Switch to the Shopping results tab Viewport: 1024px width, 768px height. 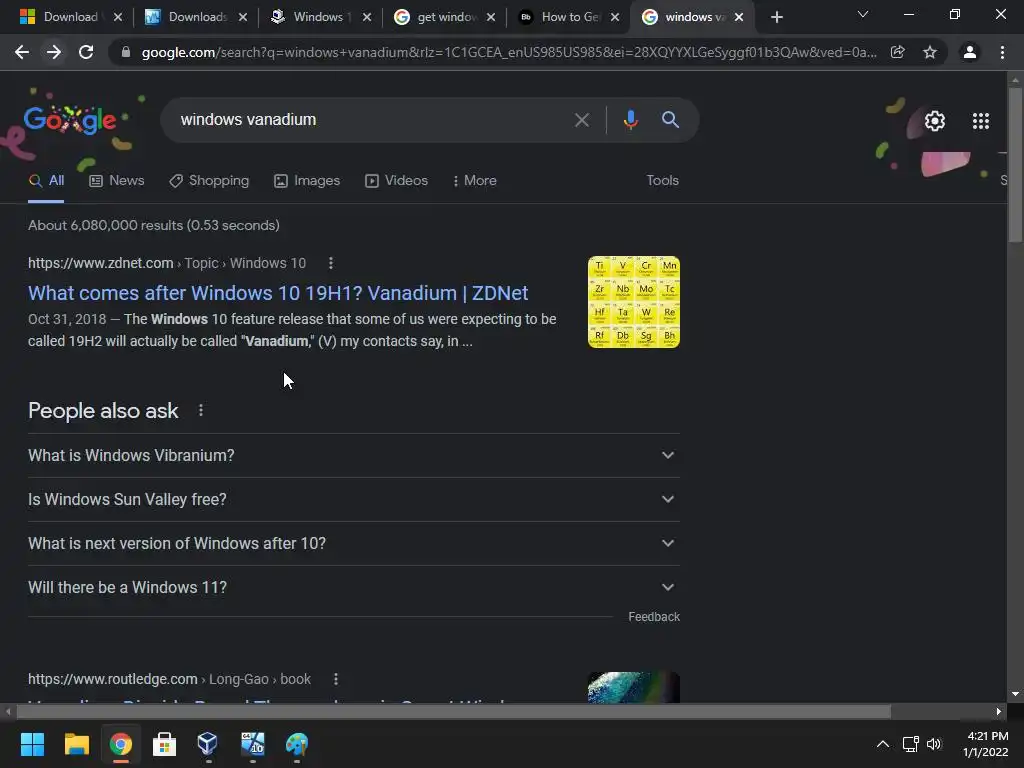tap(209, 180)
